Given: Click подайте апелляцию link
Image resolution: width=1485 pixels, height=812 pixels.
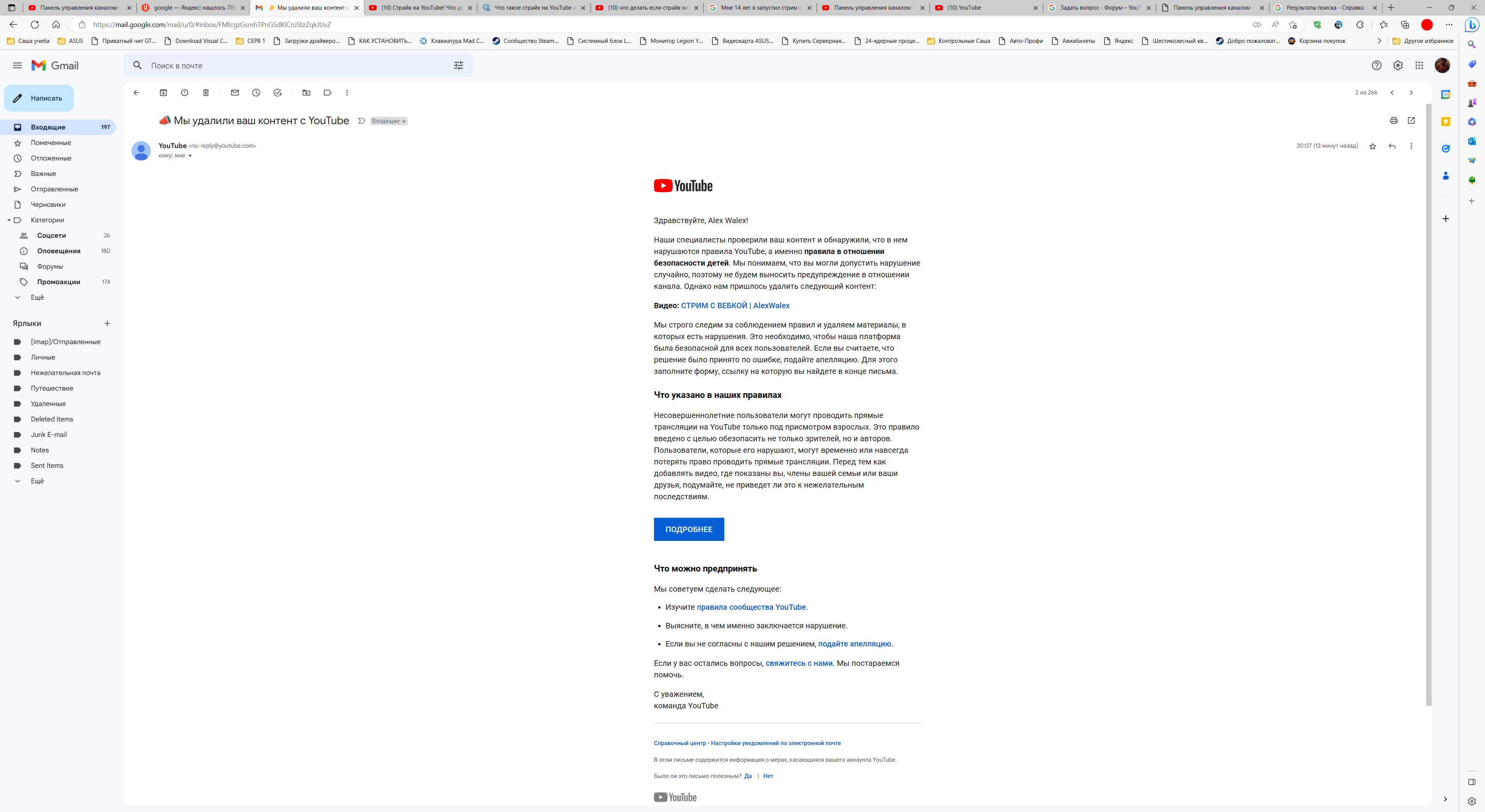Looking at the screenshot, I should point(854,644).
